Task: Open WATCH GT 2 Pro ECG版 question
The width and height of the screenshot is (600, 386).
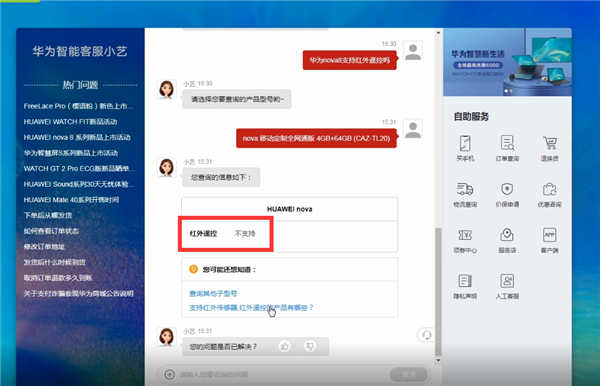Action: coord(79,169)
